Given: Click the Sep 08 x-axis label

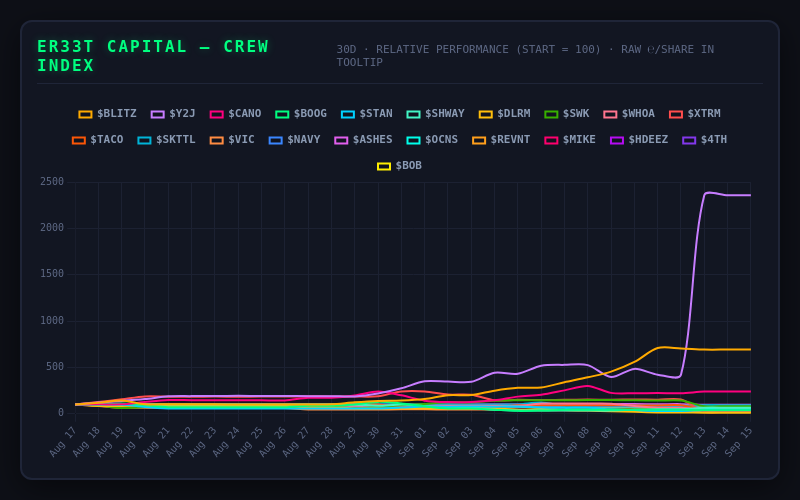Looking at the screenshot, I should tap(576, 442).
